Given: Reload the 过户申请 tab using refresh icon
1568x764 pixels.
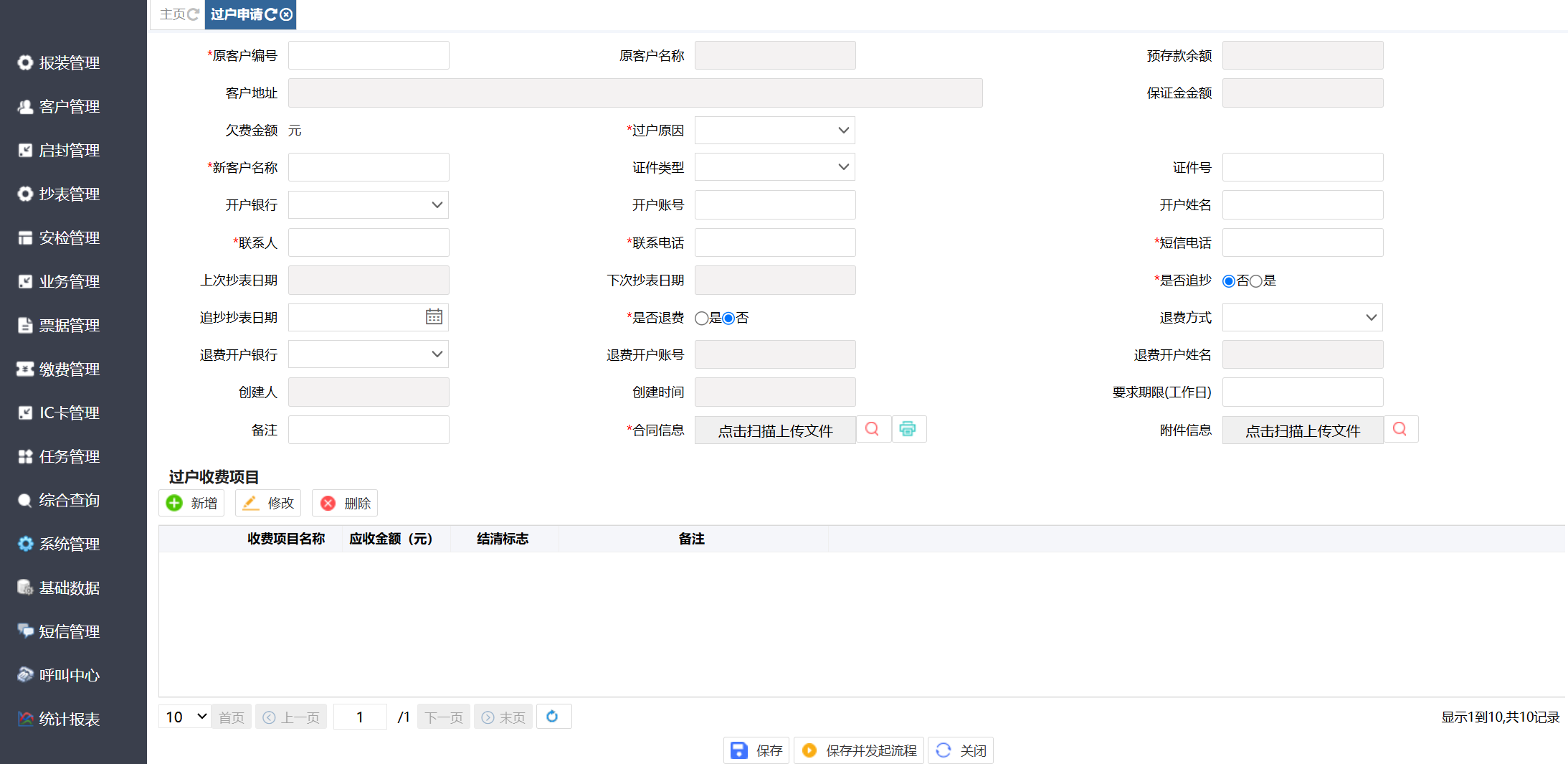Looking at the screenshot, I should [271, 14].
